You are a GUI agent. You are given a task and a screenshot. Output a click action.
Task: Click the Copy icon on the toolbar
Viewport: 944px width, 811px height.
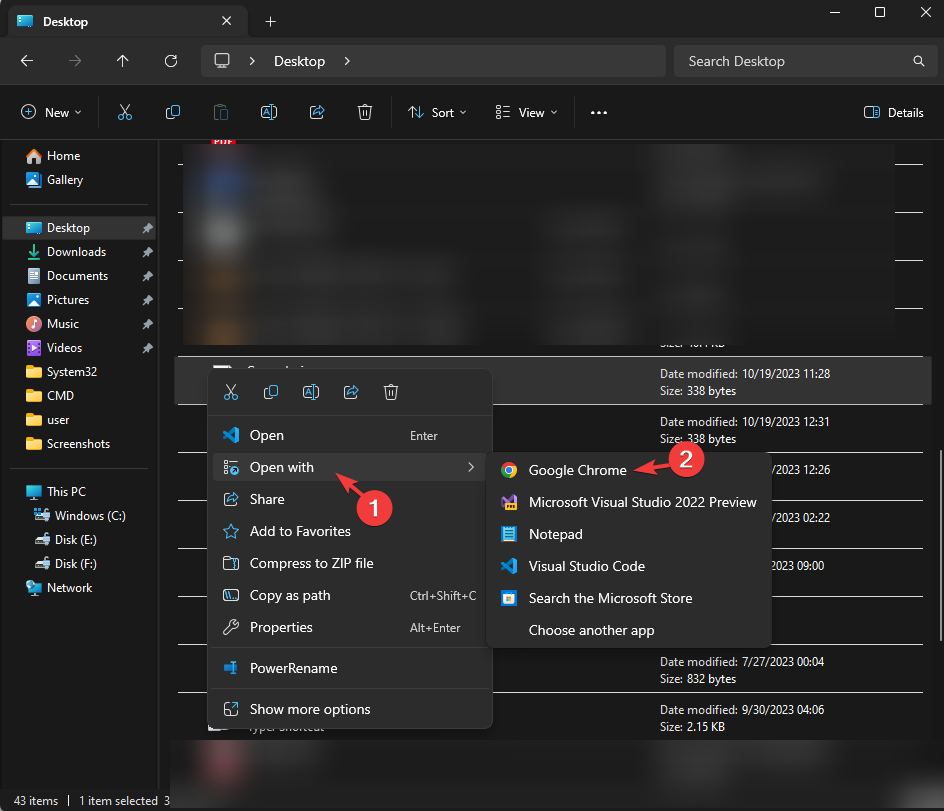click(x=172, y=112)
